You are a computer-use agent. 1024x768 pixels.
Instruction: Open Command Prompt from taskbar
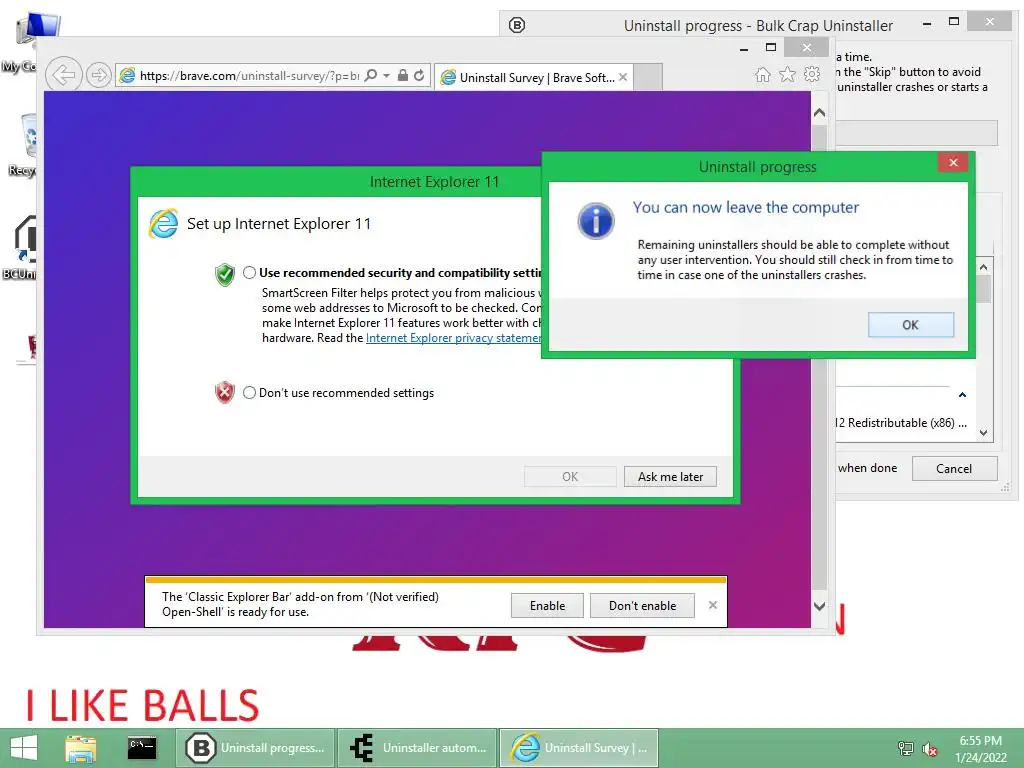[142, 748]
